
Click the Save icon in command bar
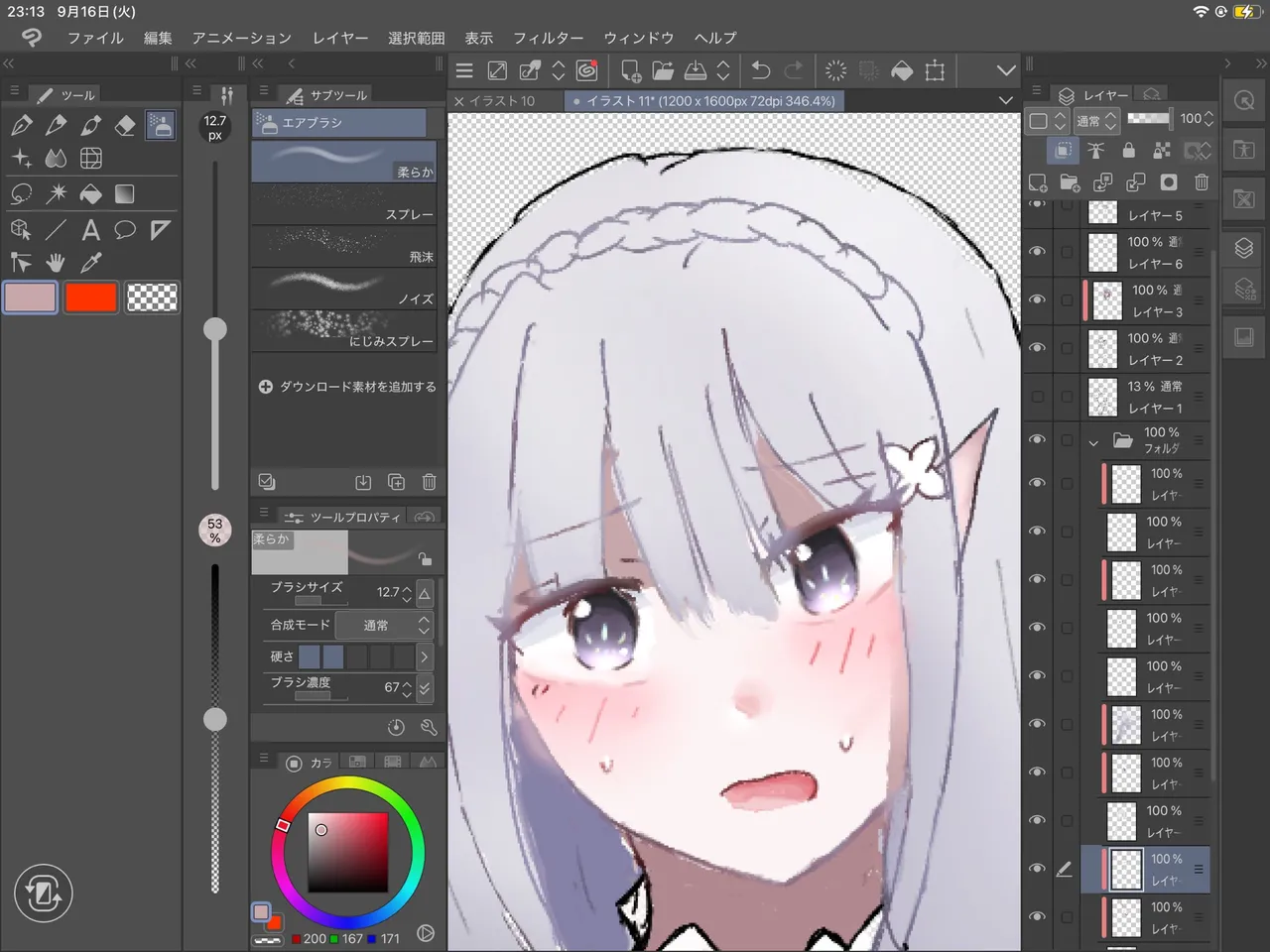[696, 70]
